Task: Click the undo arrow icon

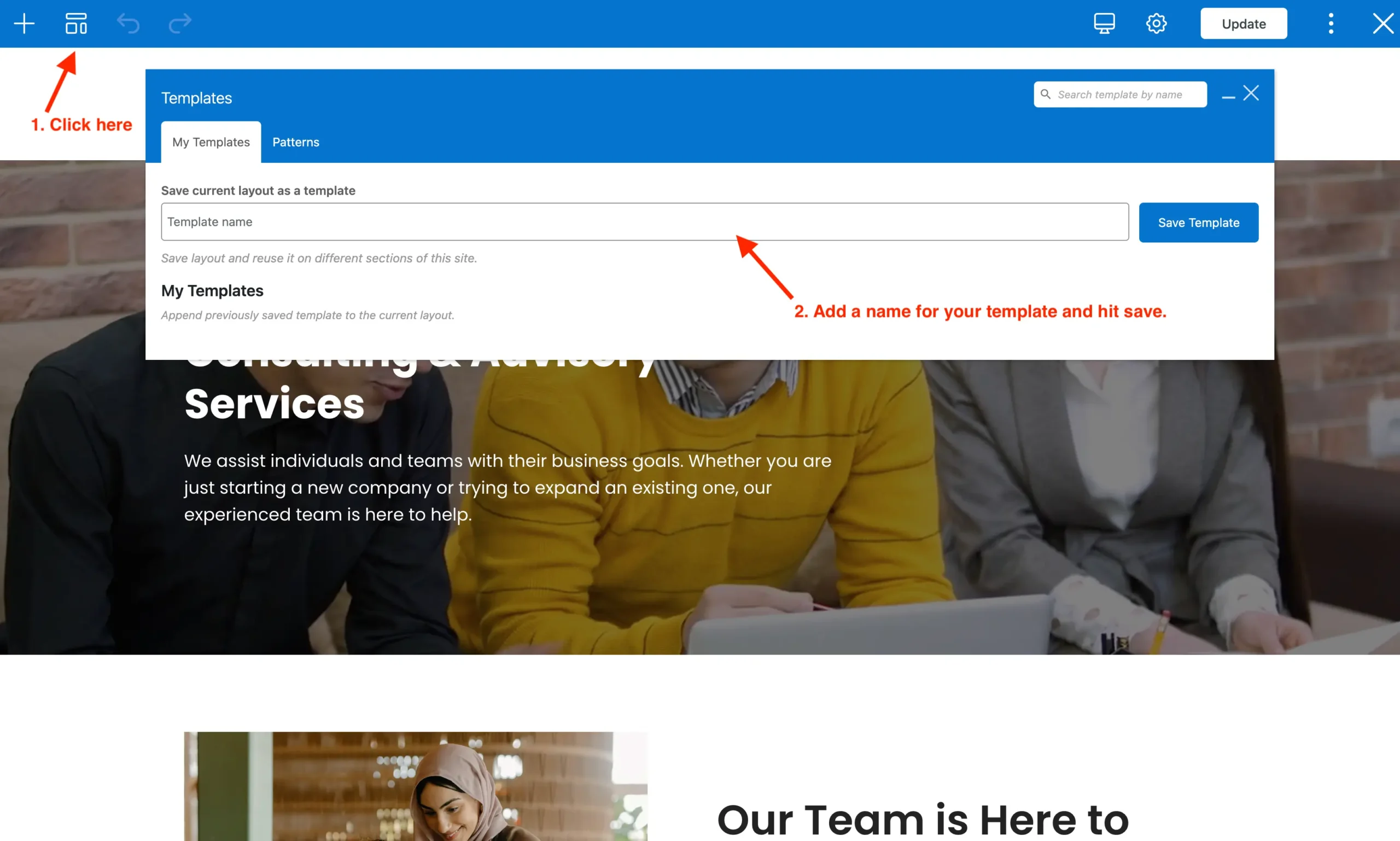Action: [x=128, y=24]
